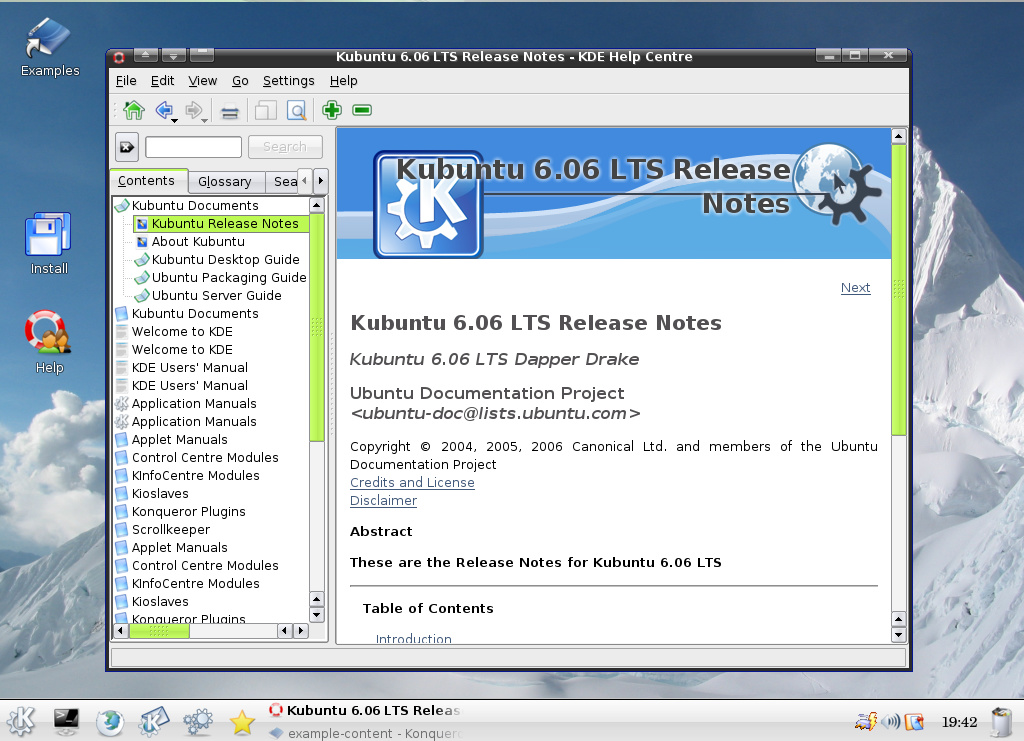
Task: Click window menu icon in title bar
Action: point(120,57)
